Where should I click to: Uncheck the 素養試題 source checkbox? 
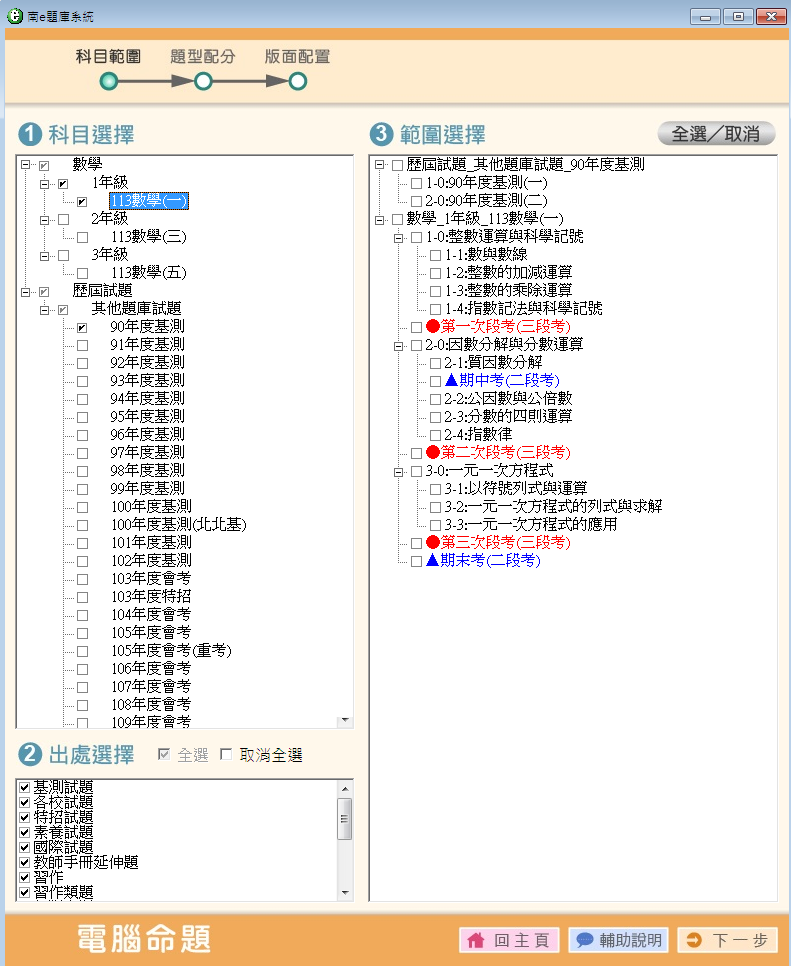pyautogui.click(x=25, y=831)
